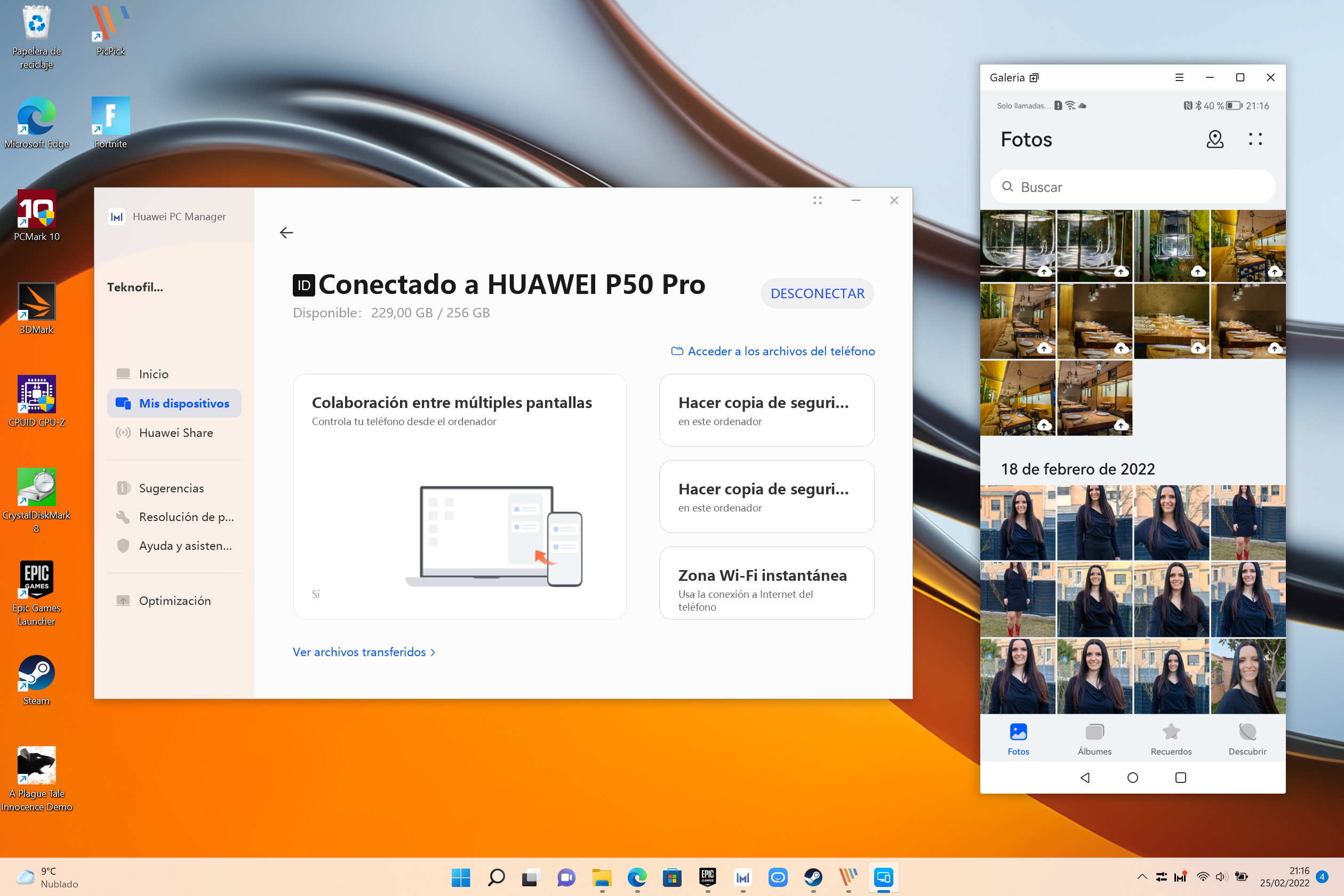The width and height of the screenshot is (1344, 896).
Task: Click the PicPick taskbar icon
Action: pyautogui.click(x=848, y=877)
